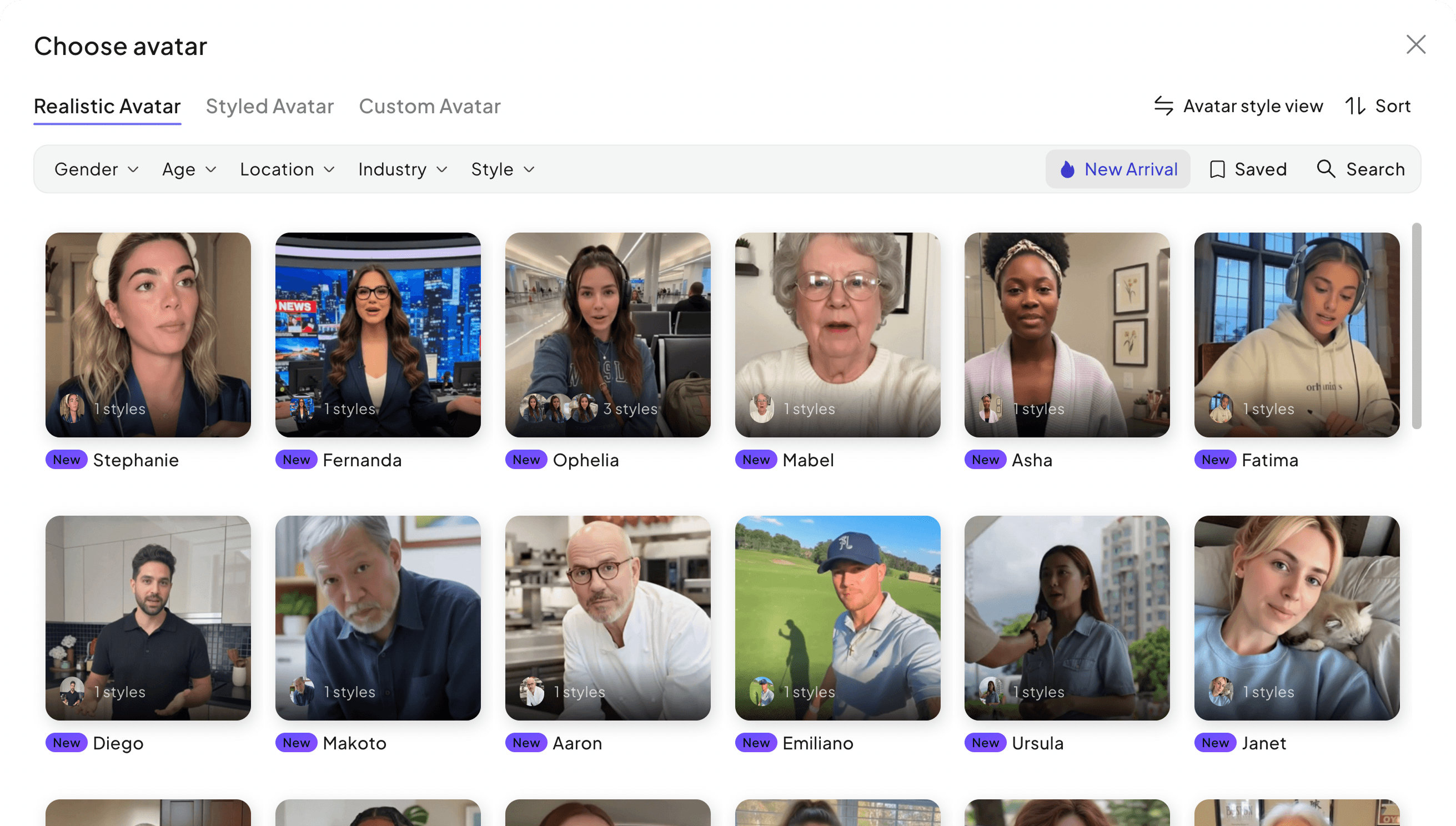Select the Emiliano golfer avatar
Image resolution: width=1456 pixels, height=826 pixels.
(x=837, y=618)
